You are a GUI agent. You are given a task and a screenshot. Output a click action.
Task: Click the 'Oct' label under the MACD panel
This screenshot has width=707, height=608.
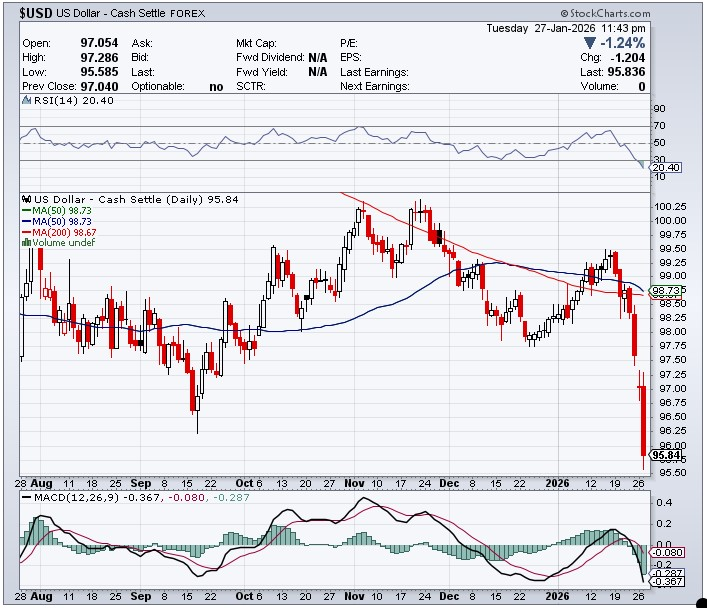244,596
